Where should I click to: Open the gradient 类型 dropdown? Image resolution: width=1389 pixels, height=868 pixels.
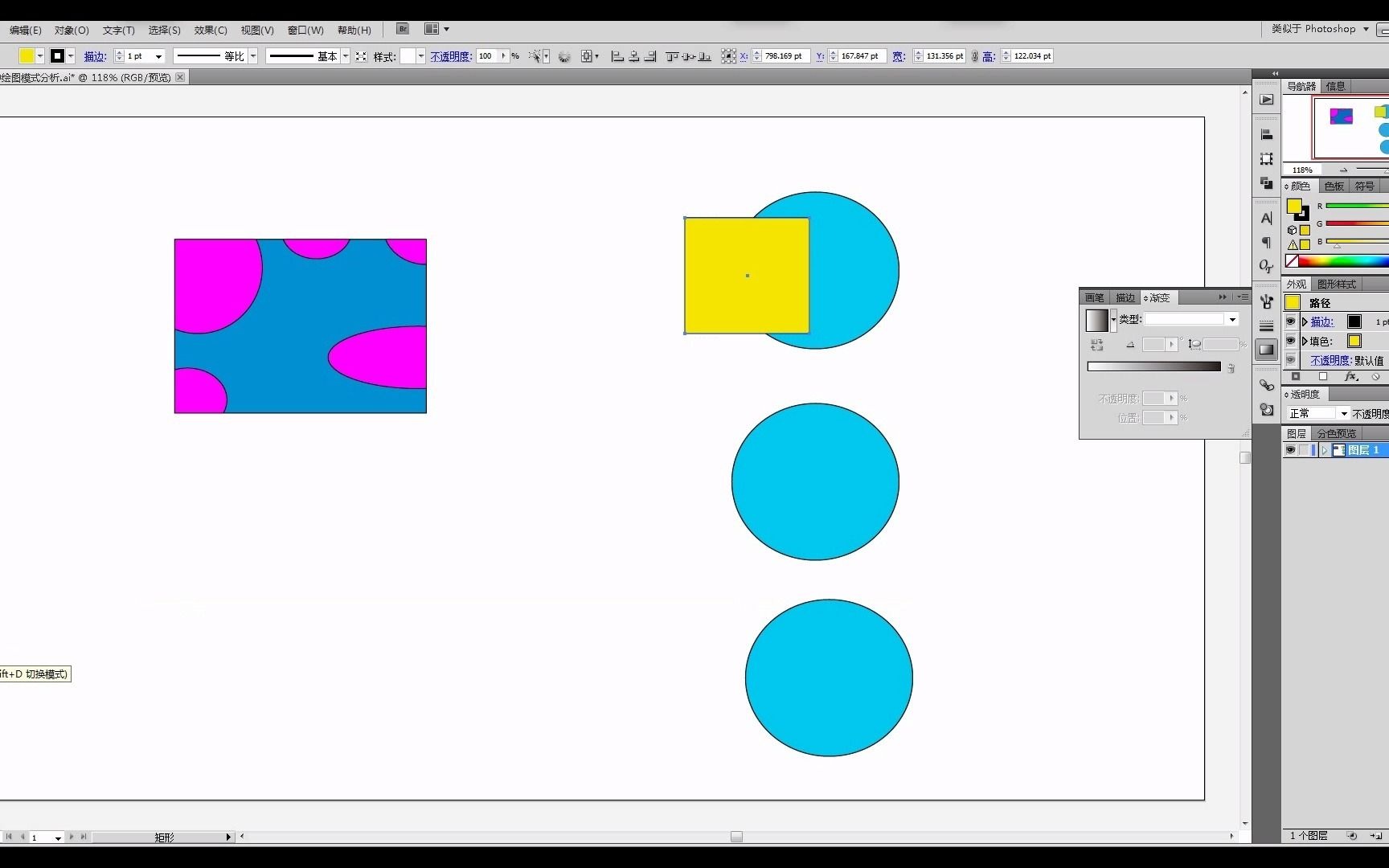(1191, 319)
